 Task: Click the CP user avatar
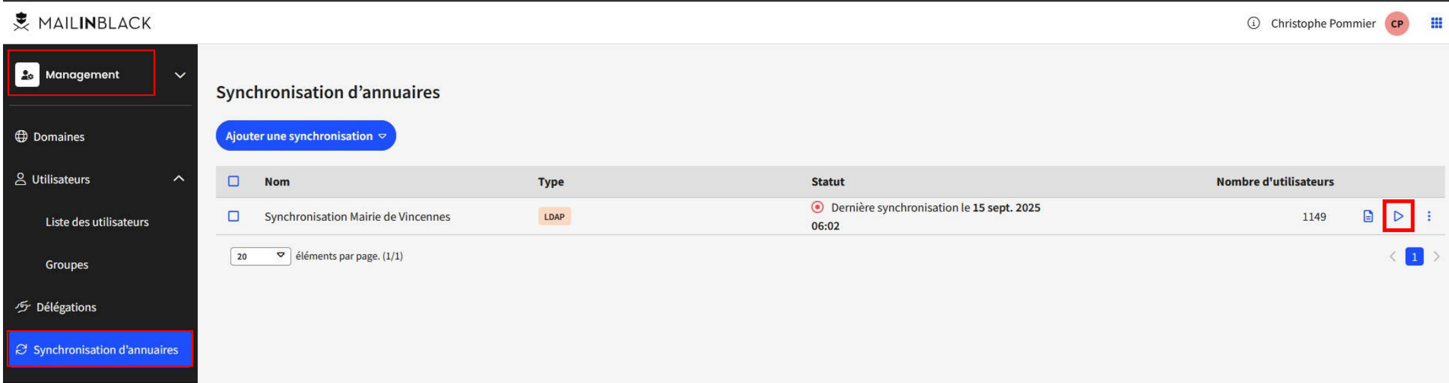pyautogui.click(x=1397, y=24)
